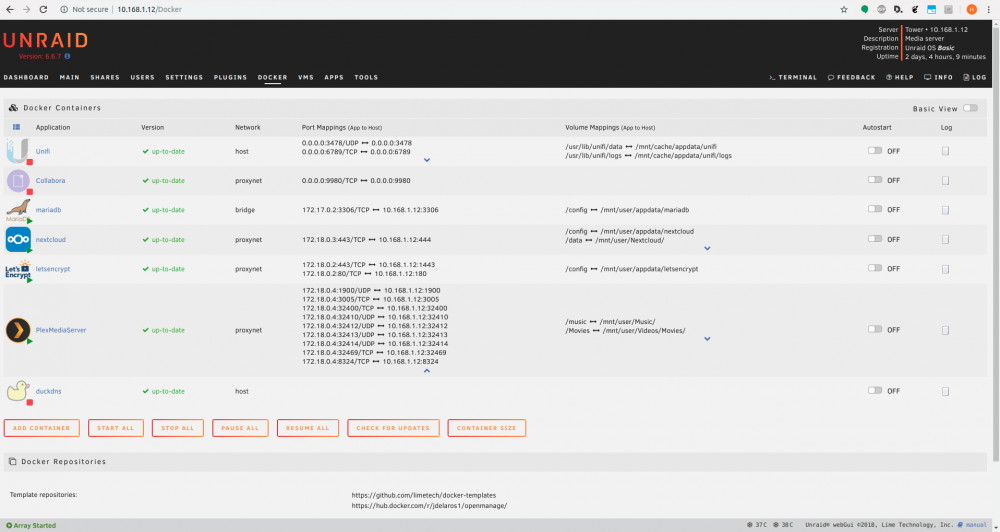Expand nextcloud volume mappings chevron
1000x532 pixels.
coord(707,249)
